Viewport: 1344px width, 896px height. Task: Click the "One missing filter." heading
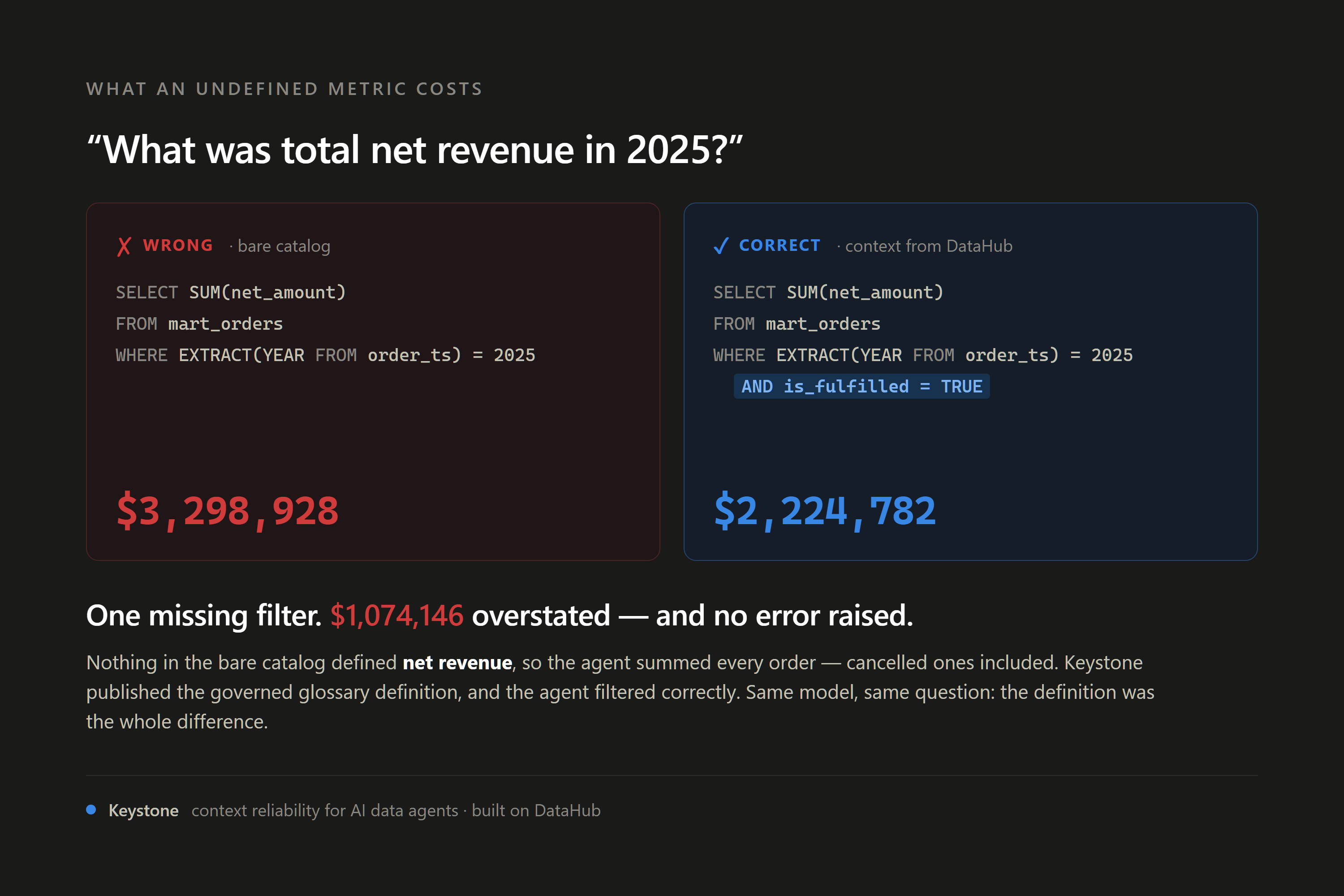(204, 616)
